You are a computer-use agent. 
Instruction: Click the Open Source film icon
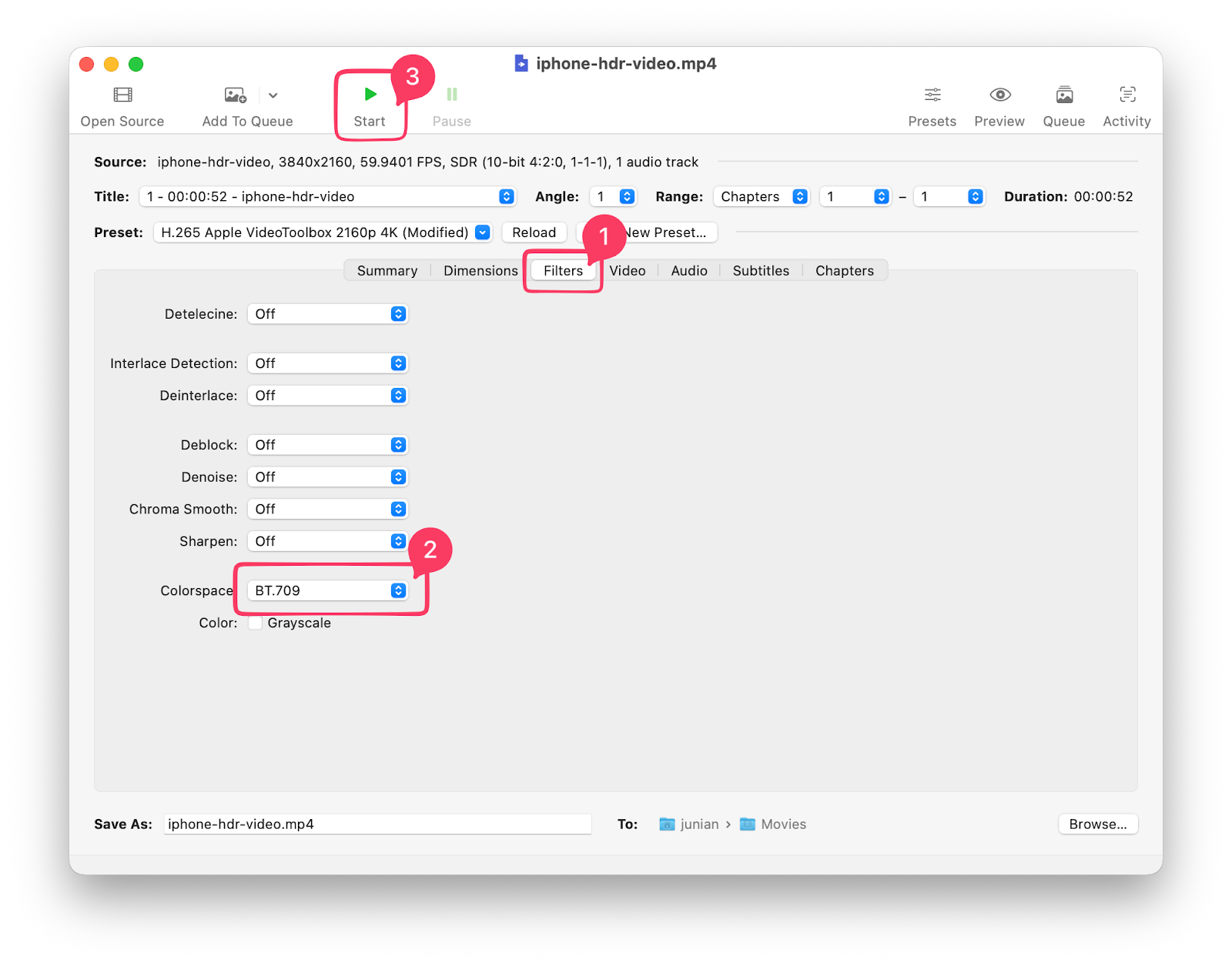click(122, 95)
